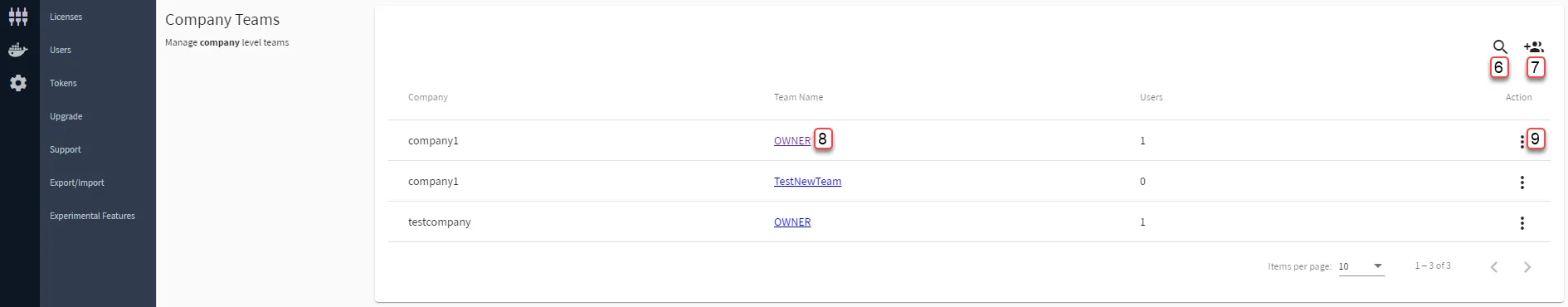1568x307 pixels.
Task: Click the users count 0 for TestNewTeam
Action: pyautogui.click(x=1142, y=182)
